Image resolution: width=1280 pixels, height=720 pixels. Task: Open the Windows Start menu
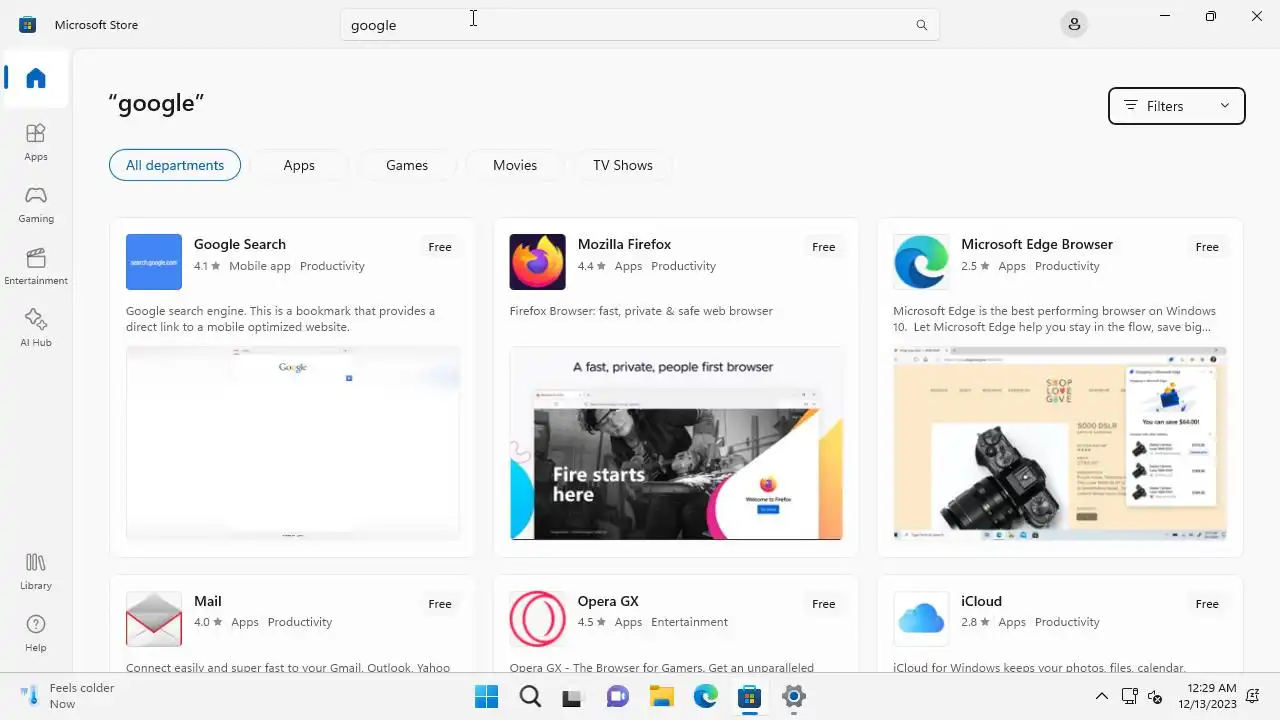pos(486,697)
